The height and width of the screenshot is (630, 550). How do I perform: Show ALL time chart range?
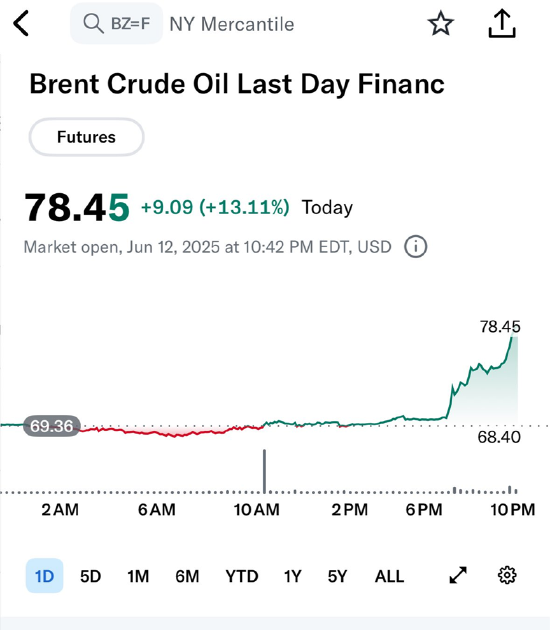[x=389, y=576]
